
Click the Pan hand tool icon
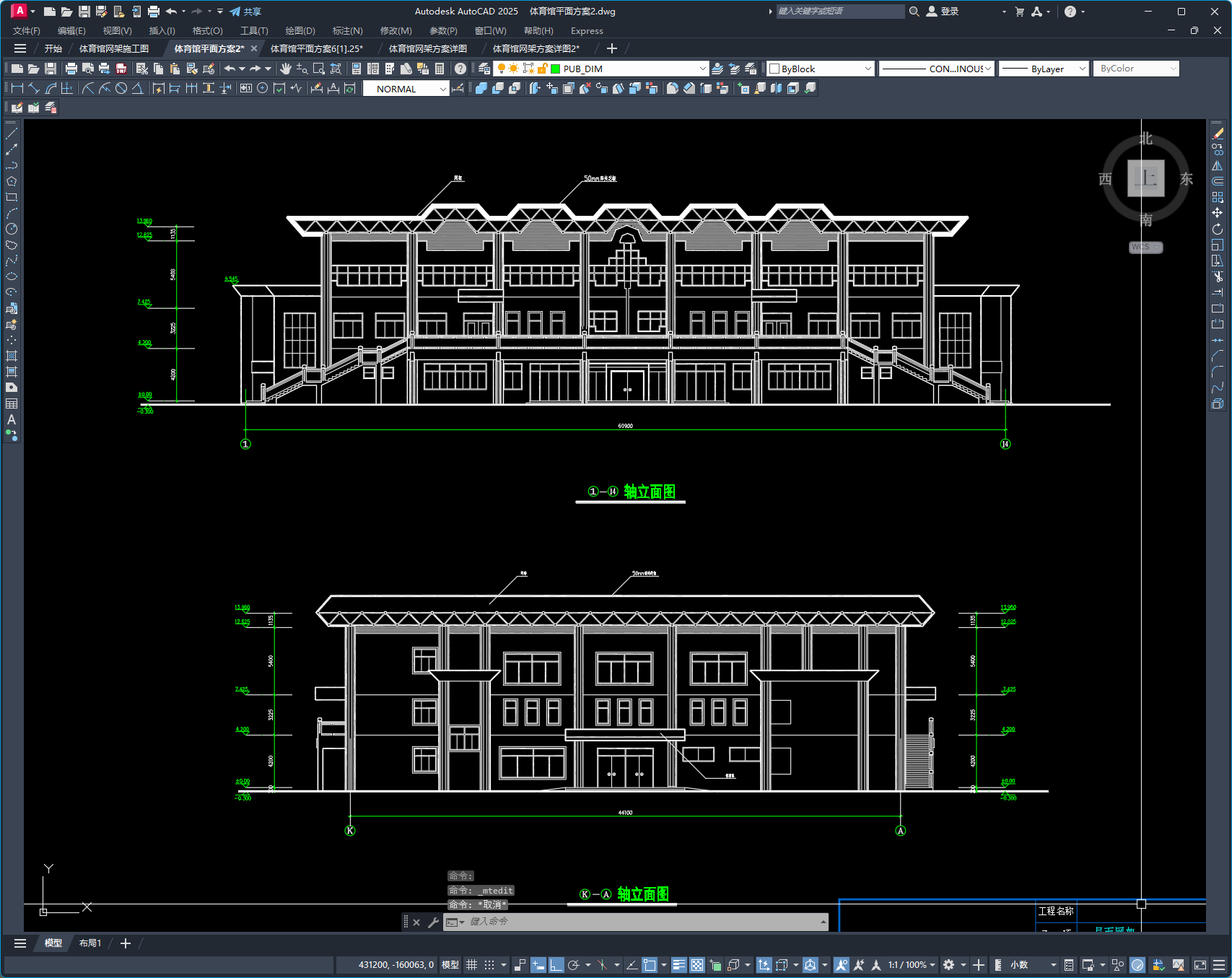tap(286, 69)
